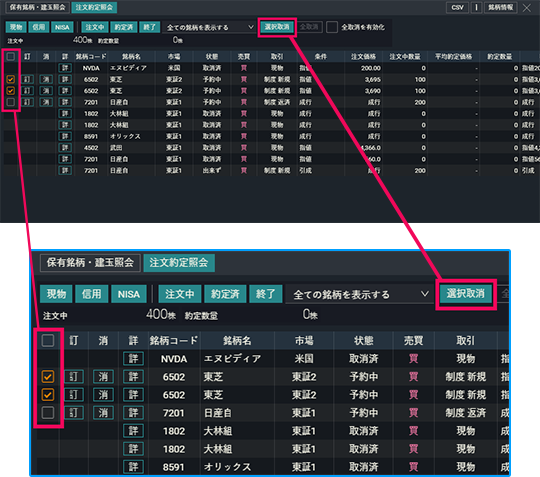This screenshot has height=477, width=540.
Task: Toggle 現物 filter, top window
Action: 16,27
